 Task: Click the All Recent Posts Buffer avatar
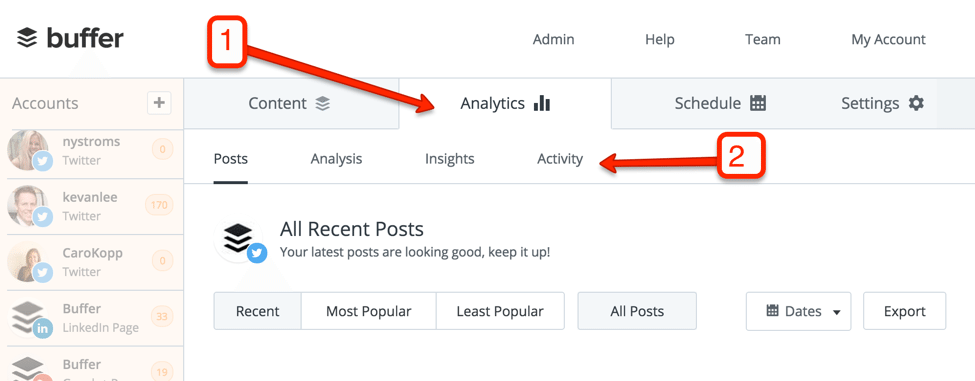239,240
